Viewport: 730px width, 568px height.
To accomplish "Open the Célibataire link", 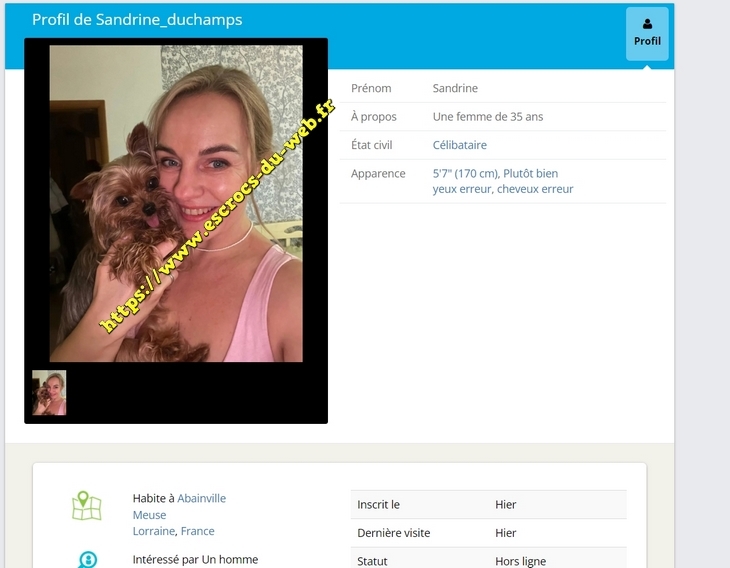I will [459, 145].
